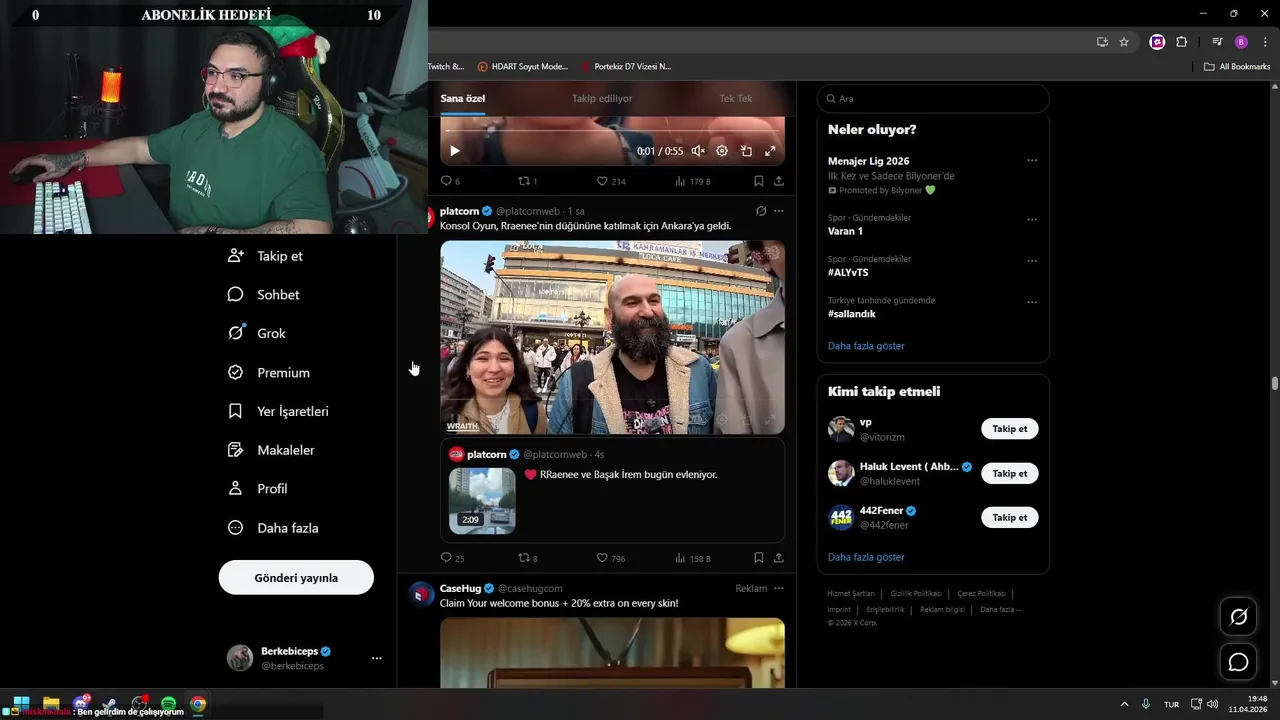This screenshot has height=720, width=1280.
Task: Click the page vertical scrollbar thumb
Action: 1275,384
